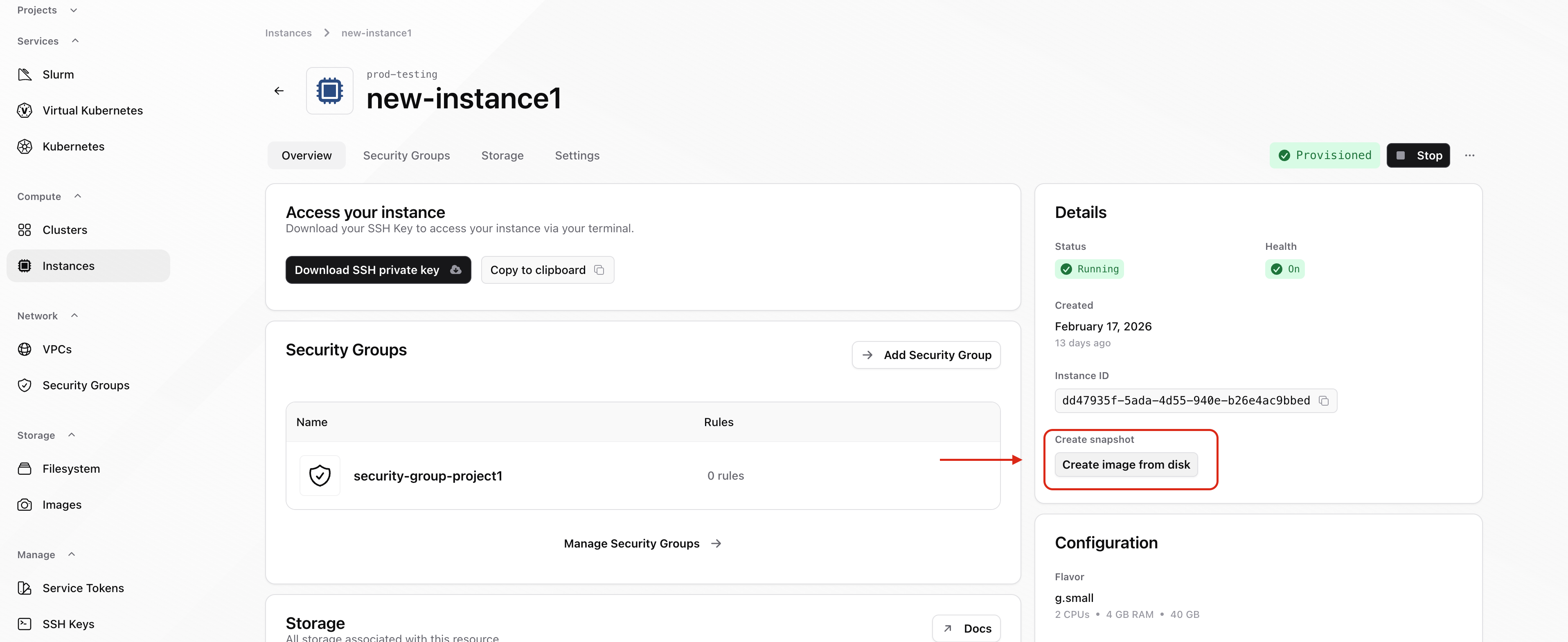Collapse the Services section
The width and height of the screenshot is (1568, 642).
[75, 41]
